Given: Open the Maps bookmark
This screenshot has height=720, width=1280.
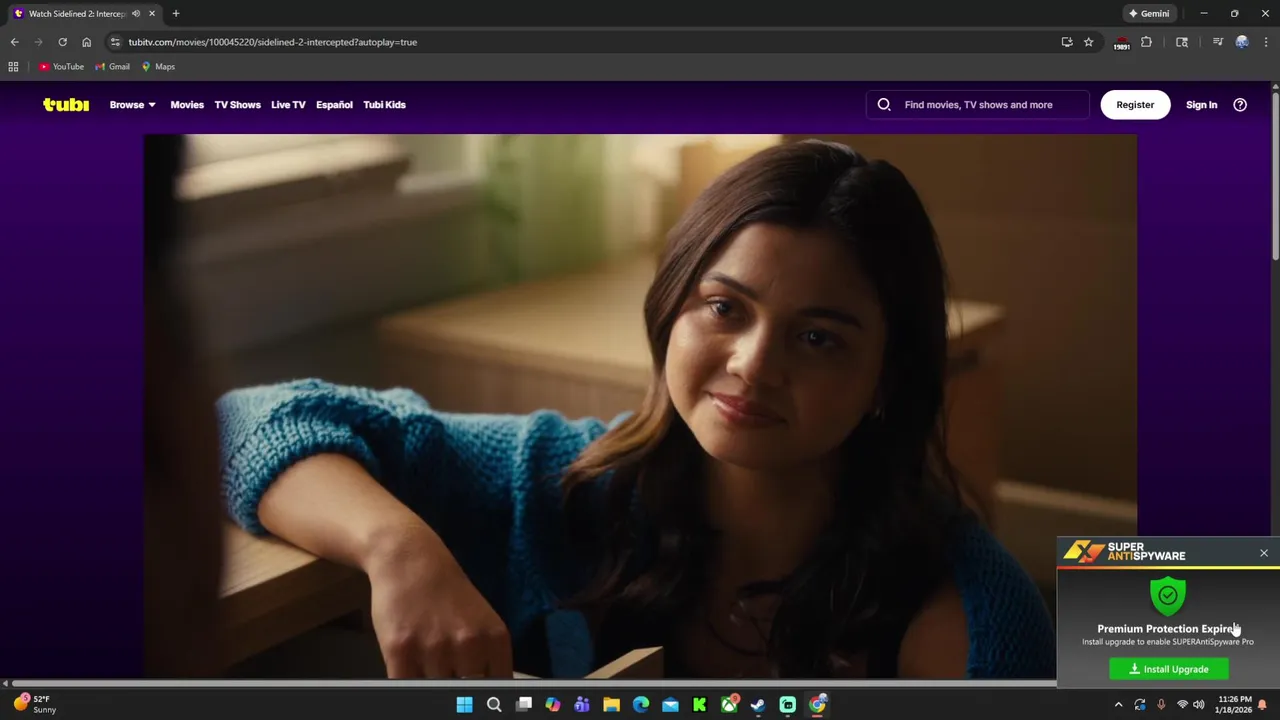Looking at the screenshot, I should (x=158, y=67).
